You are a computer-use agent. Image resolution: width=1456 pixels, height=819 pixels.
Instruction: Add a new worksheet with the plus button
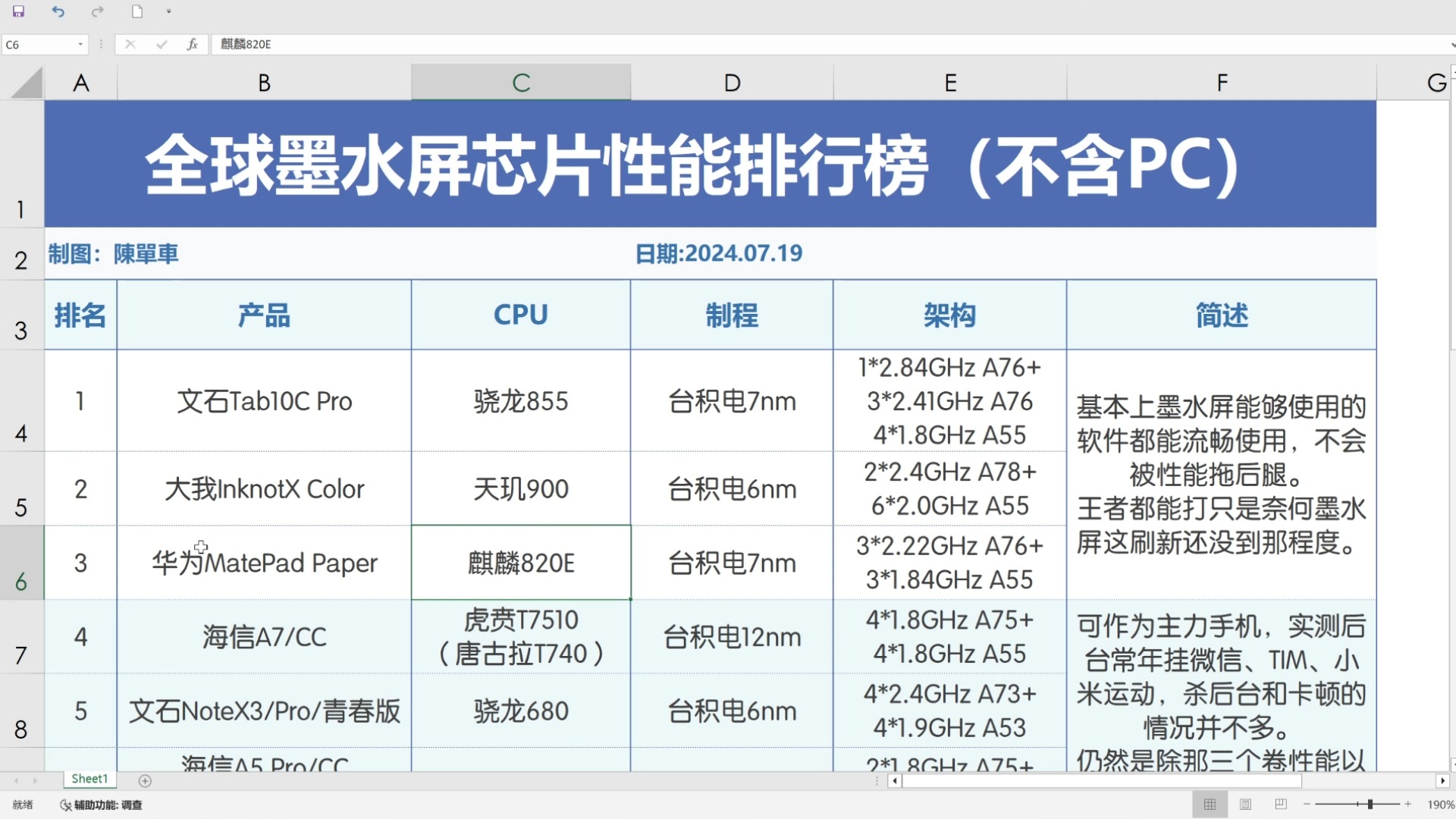coord(145,781)
